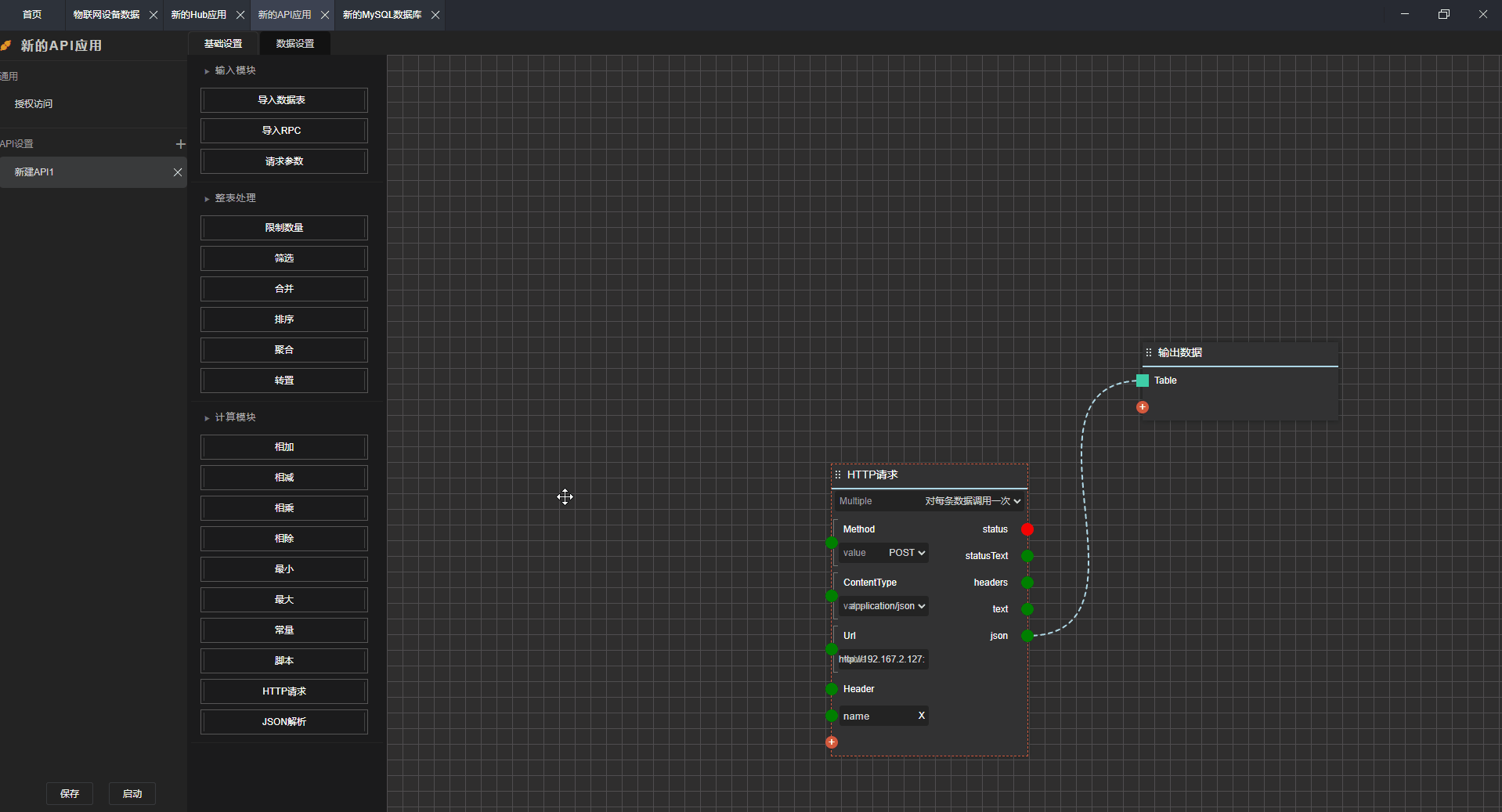Image resolution: width=1502 pixels, height=812 pixels.
Task: Close the 新的Hub应用 tab
Action: pos(240,15)
